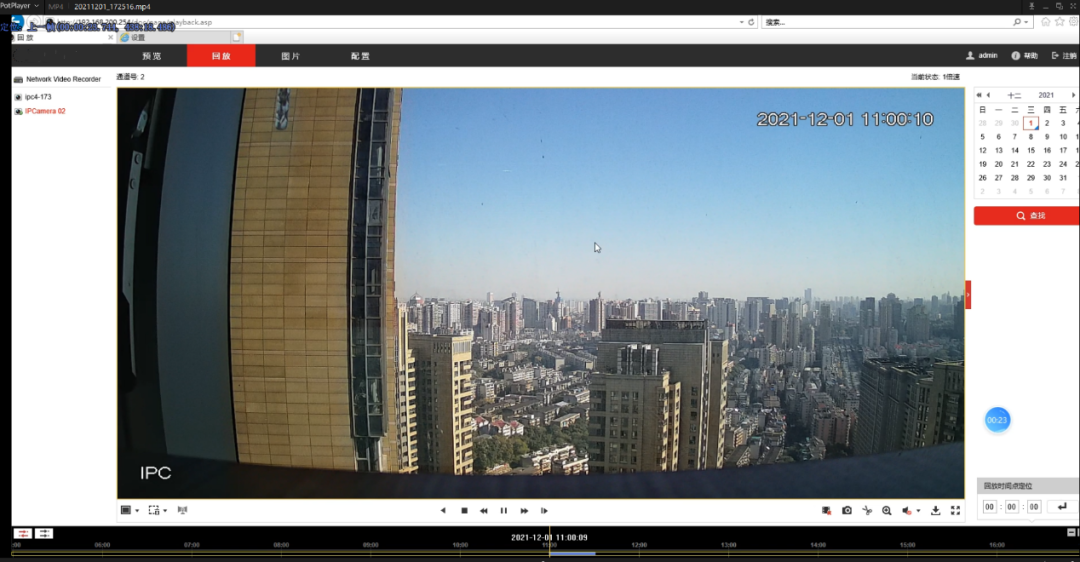This screenshot has width=1080, height=562.
Task: Switch video to full screen
Action: click(x=955, y=510)
